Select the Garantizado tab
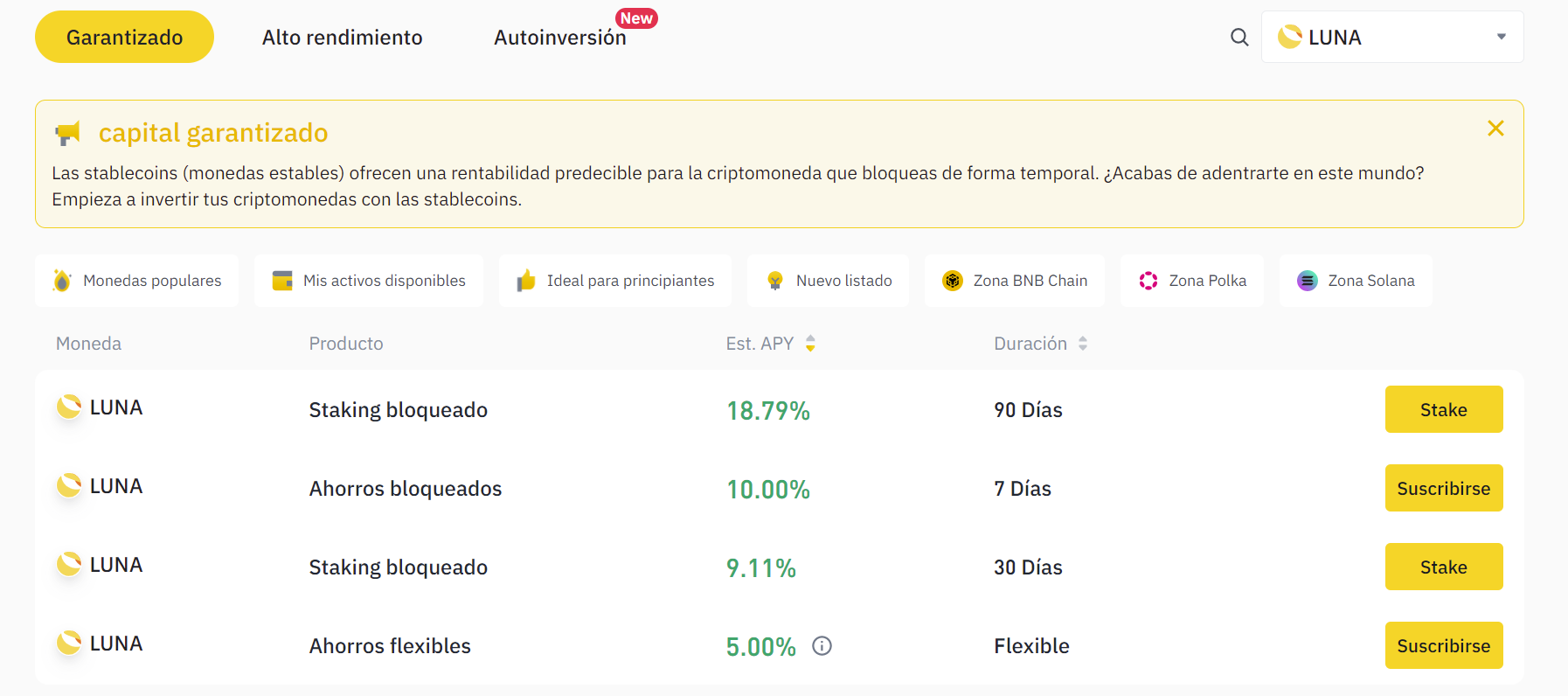1568x696 pixels. click(x=124, y=38)
